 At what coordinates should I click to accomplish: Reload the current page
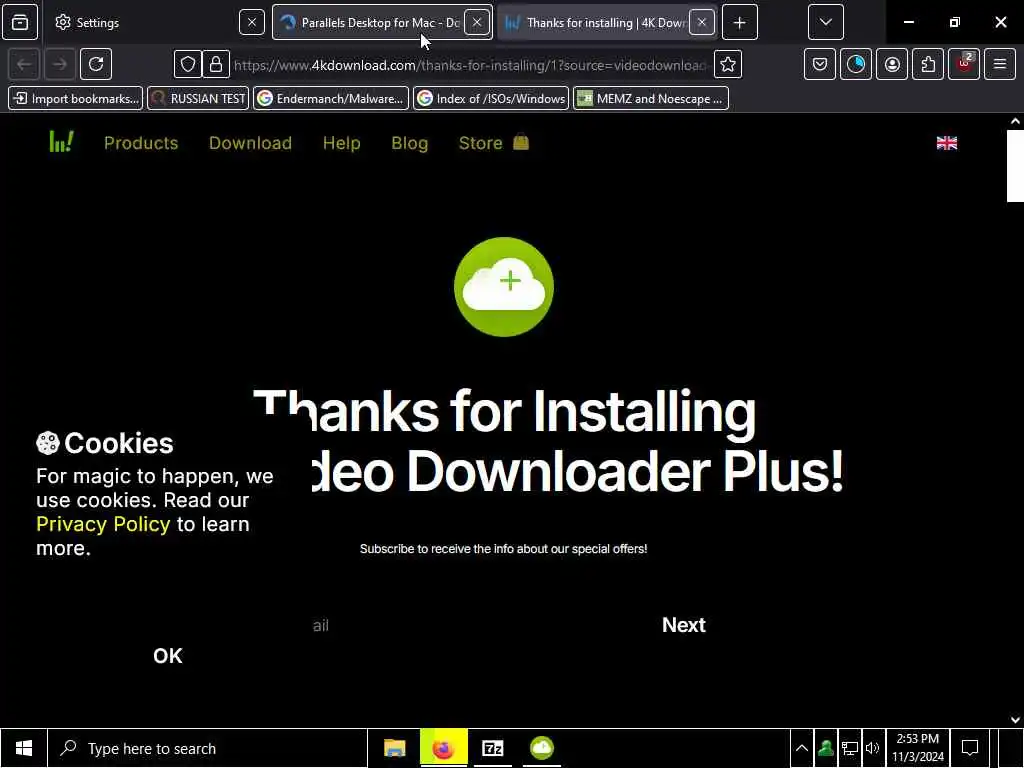pyautogui.click(x=96, y=65)
